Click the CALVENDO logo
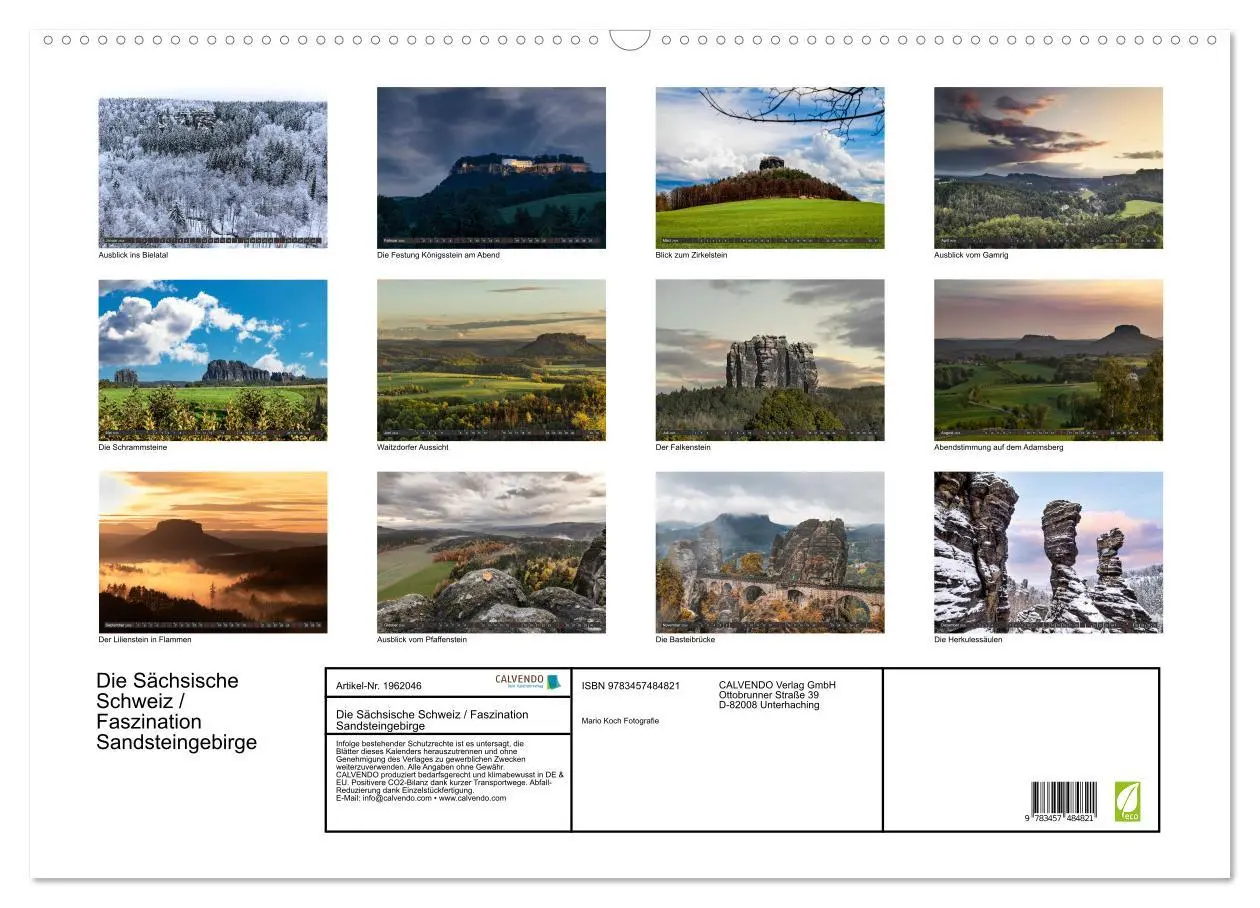1260x908 pixels. pos(528,681)
